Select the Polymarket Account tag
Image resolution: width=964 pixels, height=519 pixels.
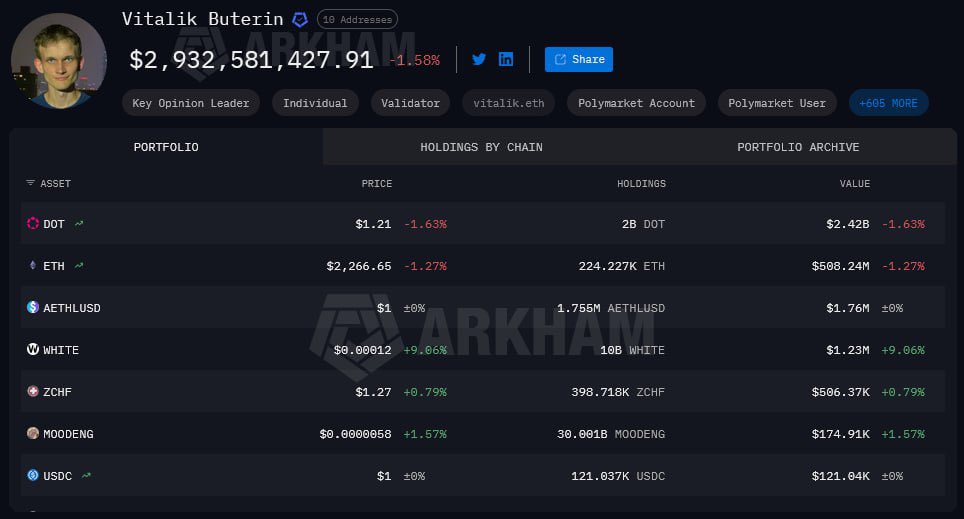click(636, 103)
